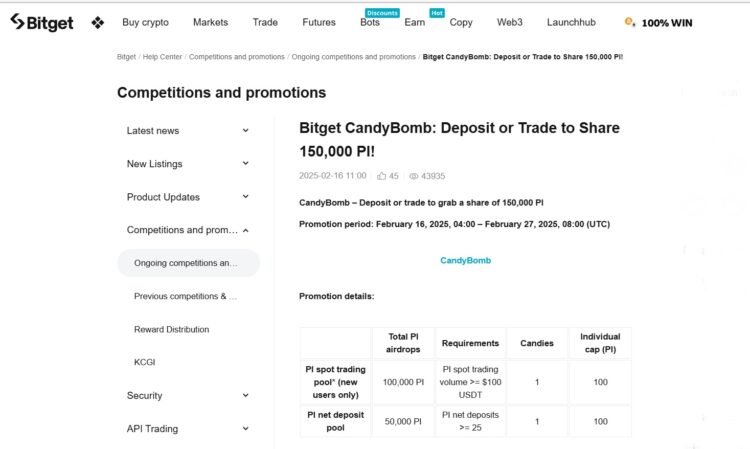Open the Launchhub menu item
750x449 pixels.
[x=571, y=22]
